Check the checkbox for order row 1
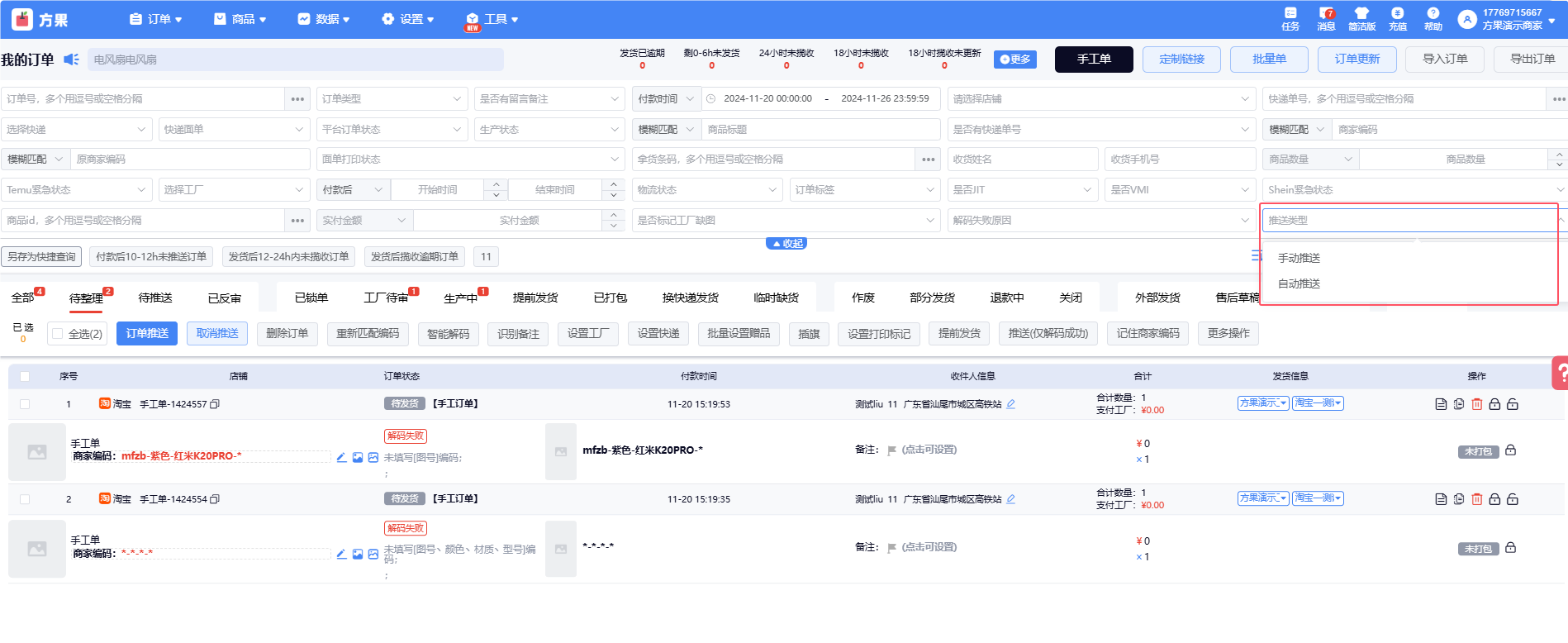 [25, 404]
